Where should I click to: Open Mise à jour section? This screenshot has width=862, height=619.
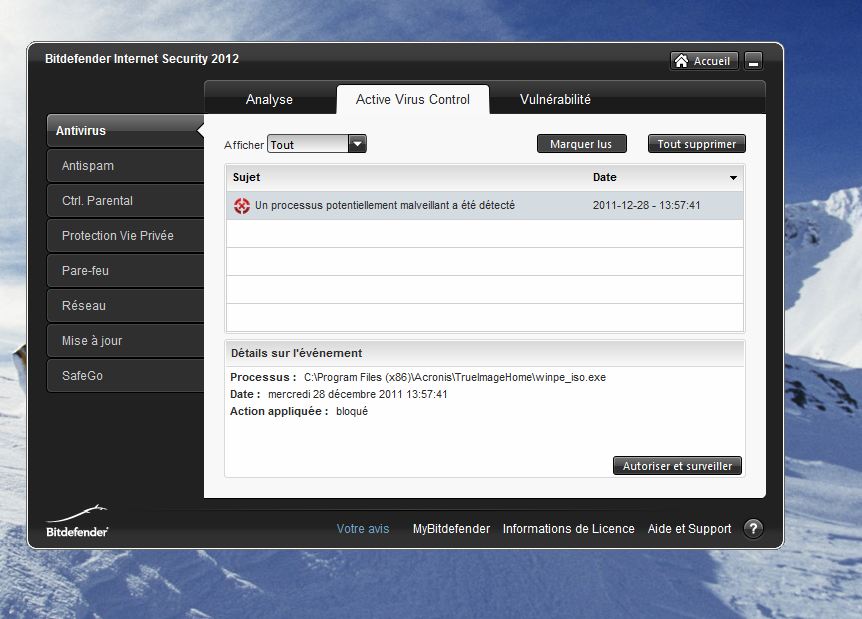click(x=125, y=341)
